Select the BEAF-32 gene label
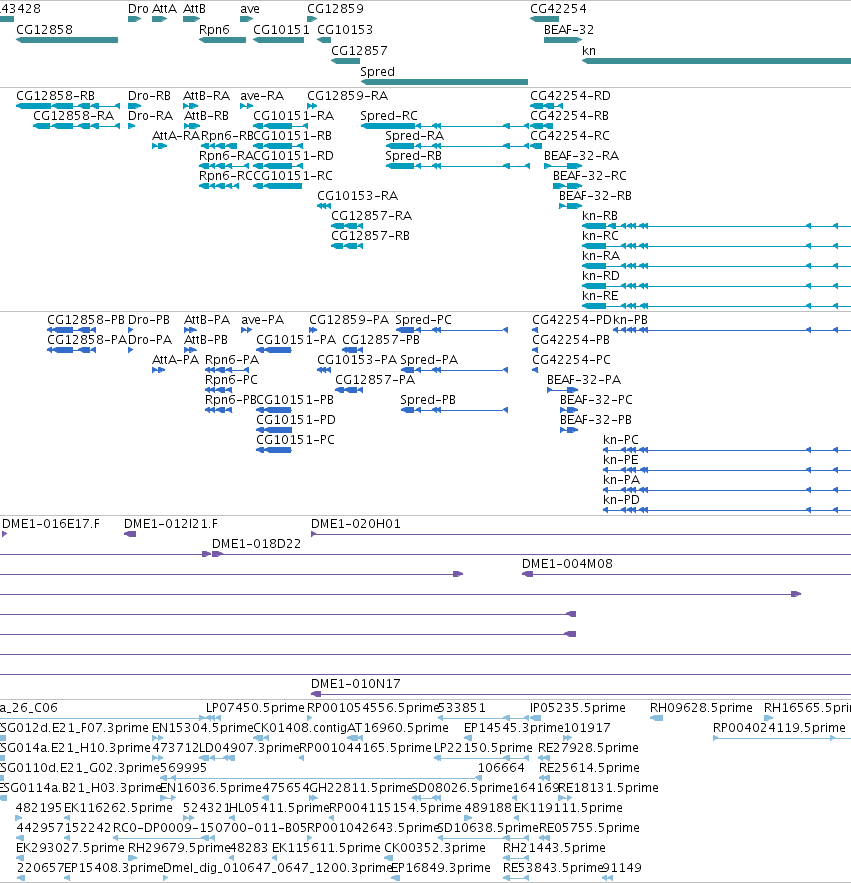This screenshot has width=851, height=883. [x=569, y=30]
